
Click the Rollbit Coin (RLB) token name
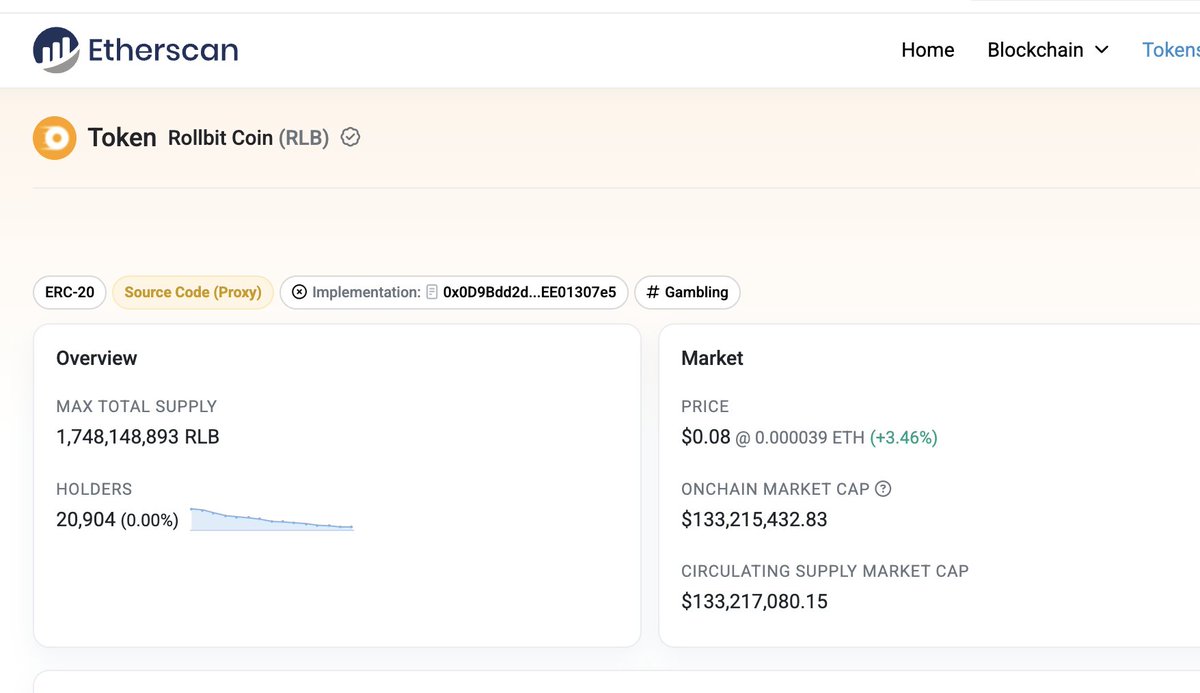pyautogui.click(x=248, y=138)
